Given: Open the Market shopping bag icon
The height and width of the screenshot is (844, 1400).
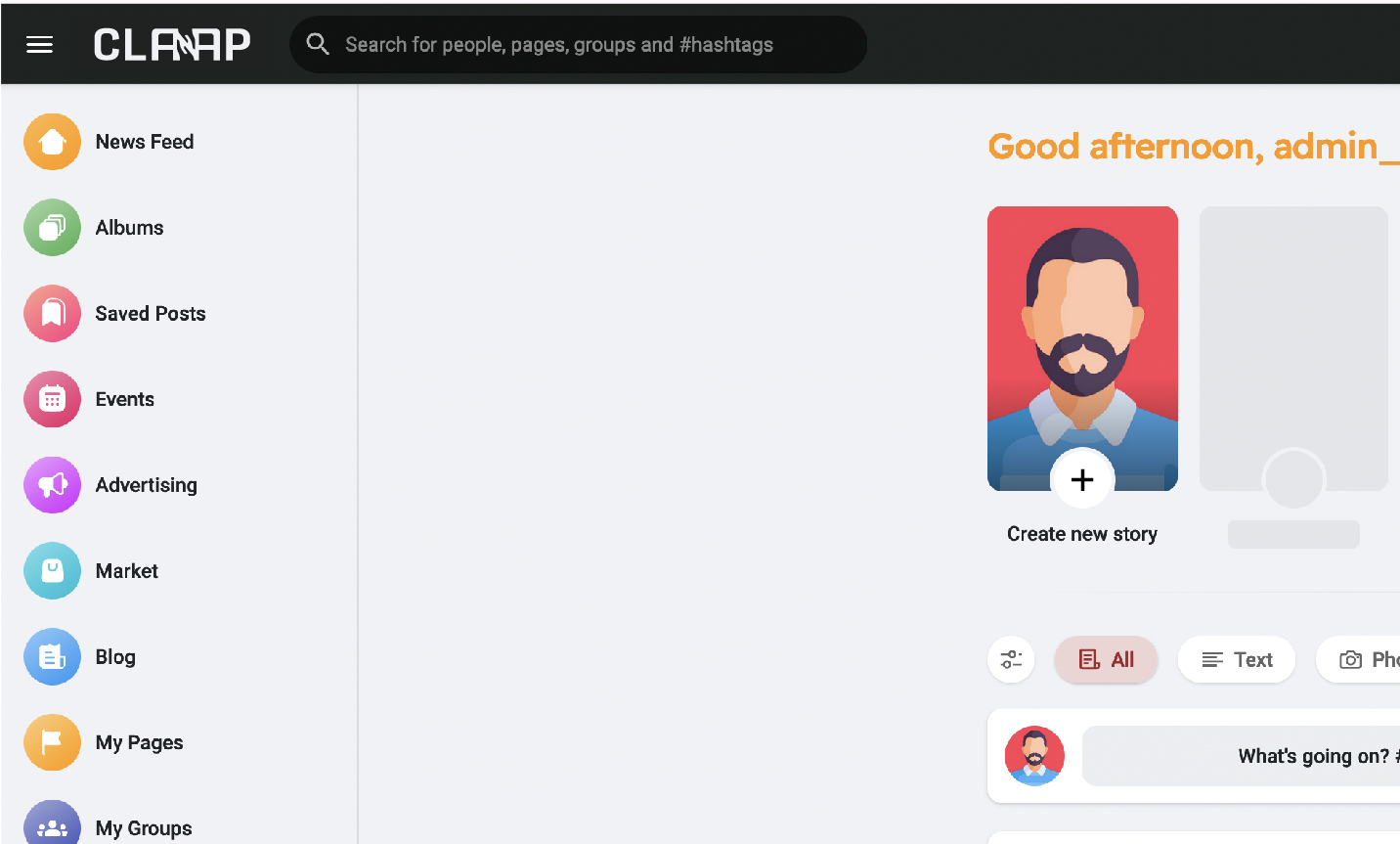Looking at the screenshot, I should click(x=52, y=571).
